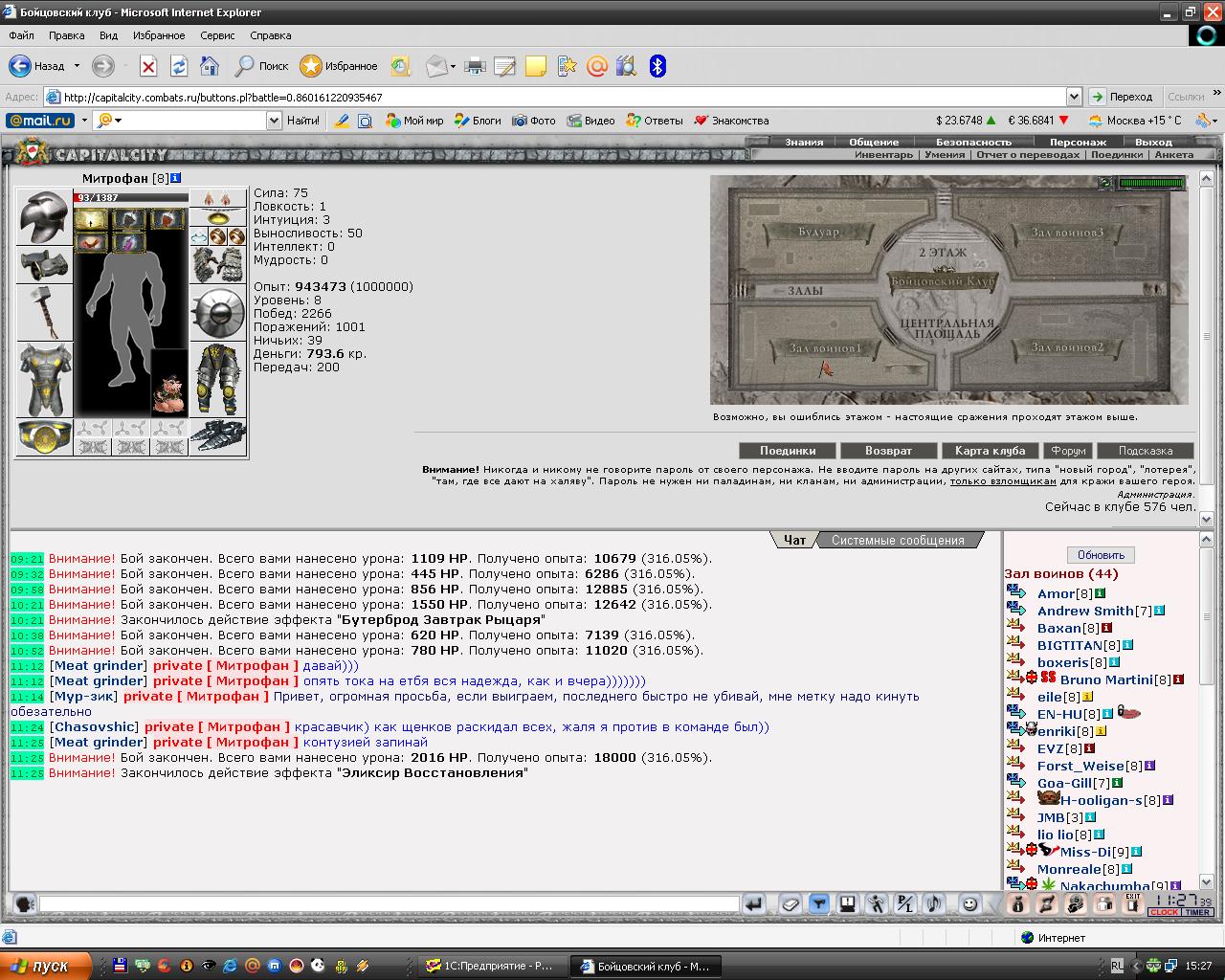Toggle the chat sound speaker button

(934, 903)
